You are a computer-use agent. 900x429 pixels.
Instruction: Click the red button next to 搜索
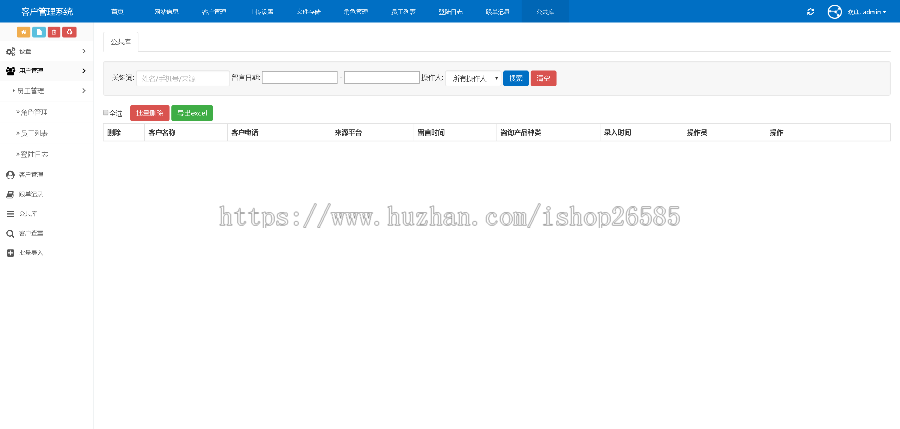click(544, 78)
